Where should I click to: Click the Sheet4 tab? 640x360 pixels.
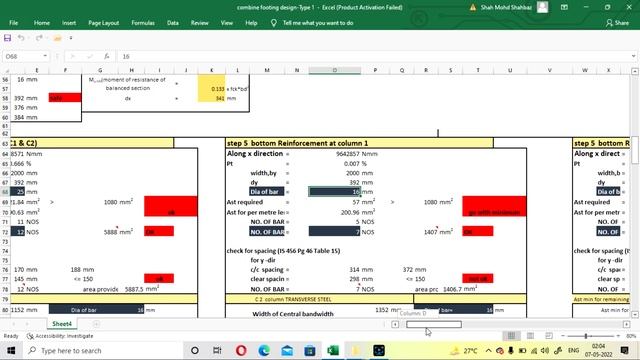62,324
